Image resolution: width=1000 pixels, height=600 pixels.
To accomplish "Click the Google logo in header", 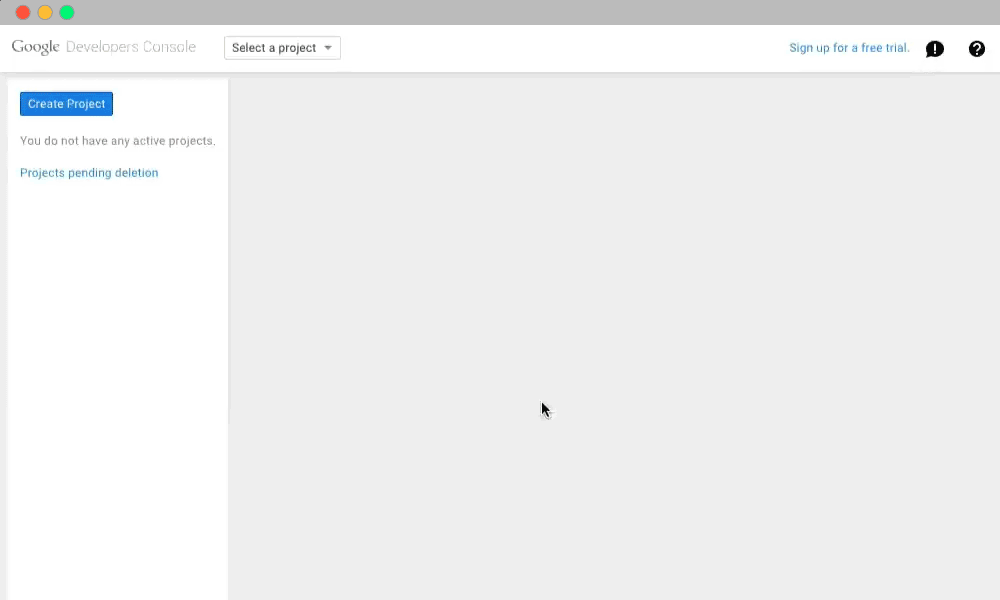I will [36, 47].
